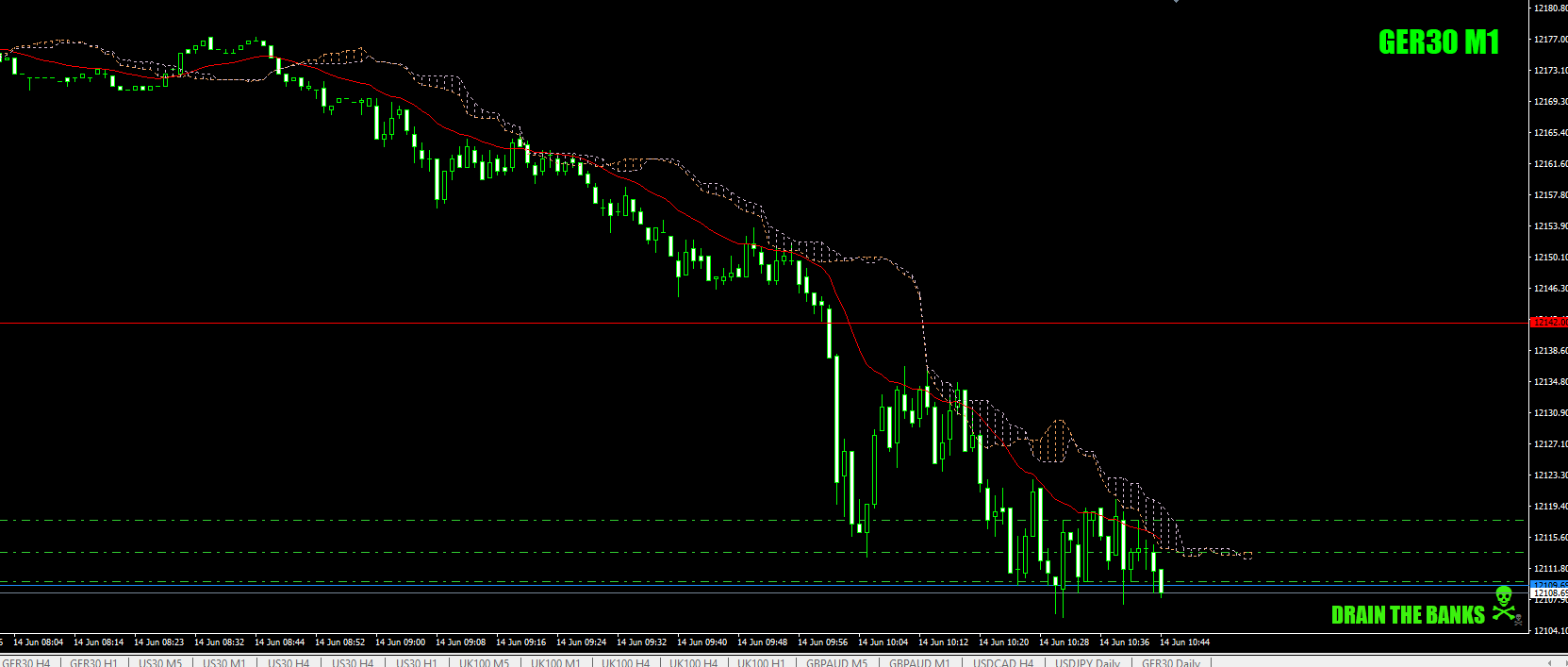This screenshot has width=1568, height=667.
Task: Click the 14 Jun 09:08 time label
Action: pyautogui.click(x=461, y=642)
